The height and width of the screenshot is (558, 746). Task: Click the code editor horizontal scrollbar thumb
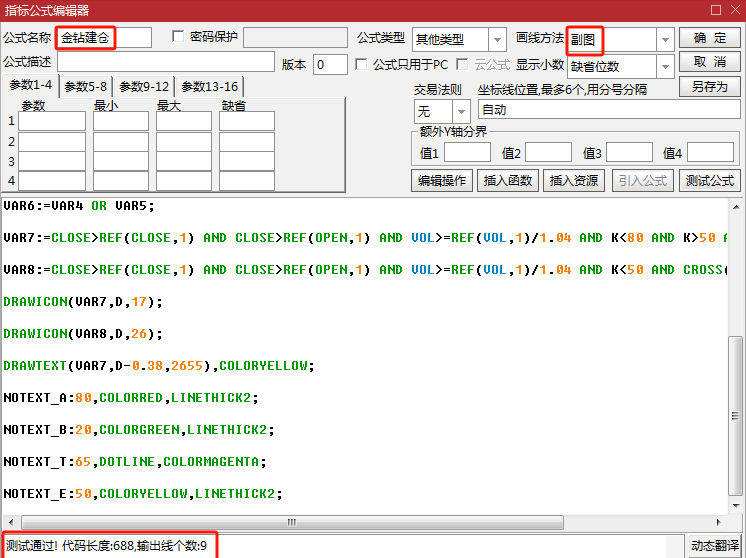(x=292, y=522)
